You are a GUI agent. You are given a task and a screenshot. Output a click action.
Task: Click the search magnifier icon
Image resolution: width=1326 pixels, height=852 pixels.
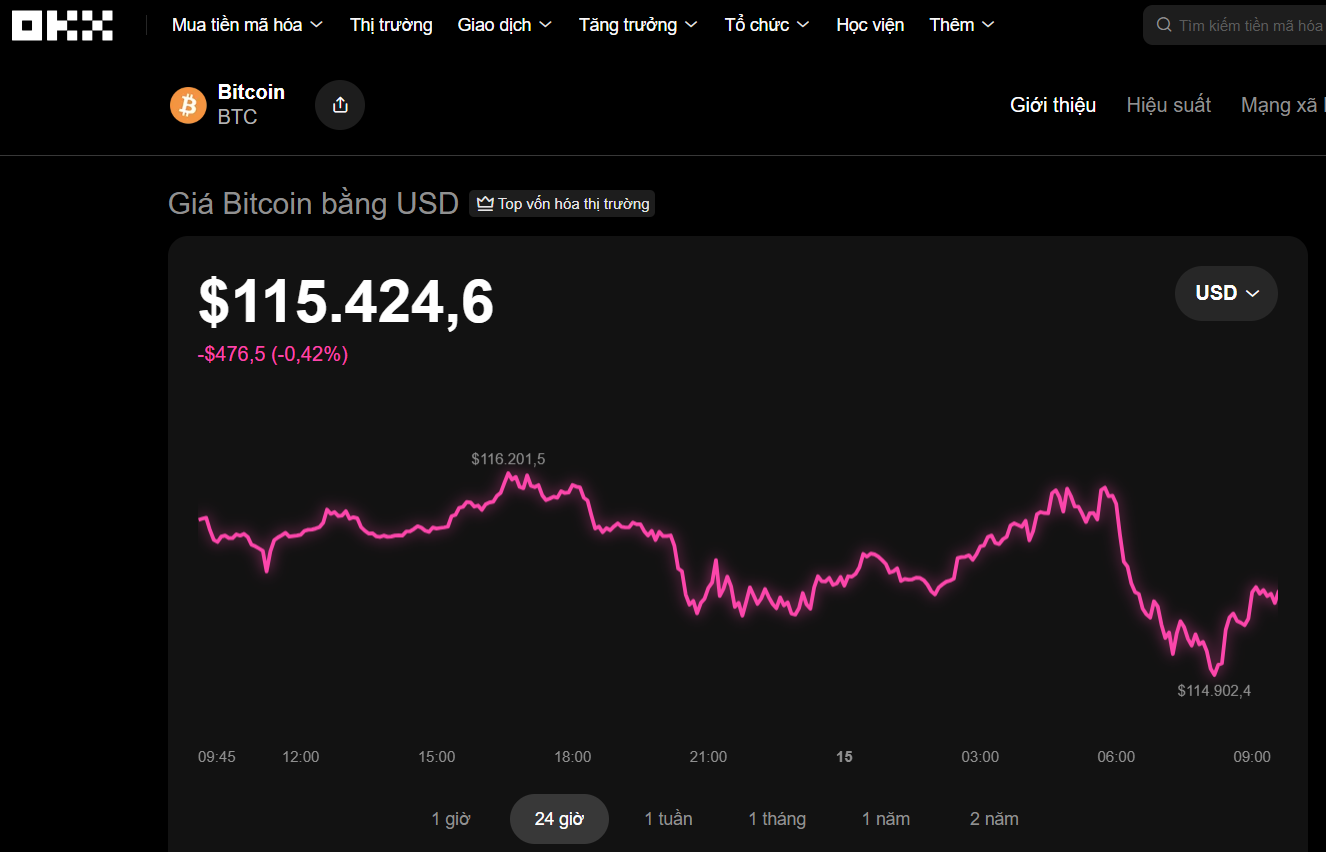tap(1164, 25)
